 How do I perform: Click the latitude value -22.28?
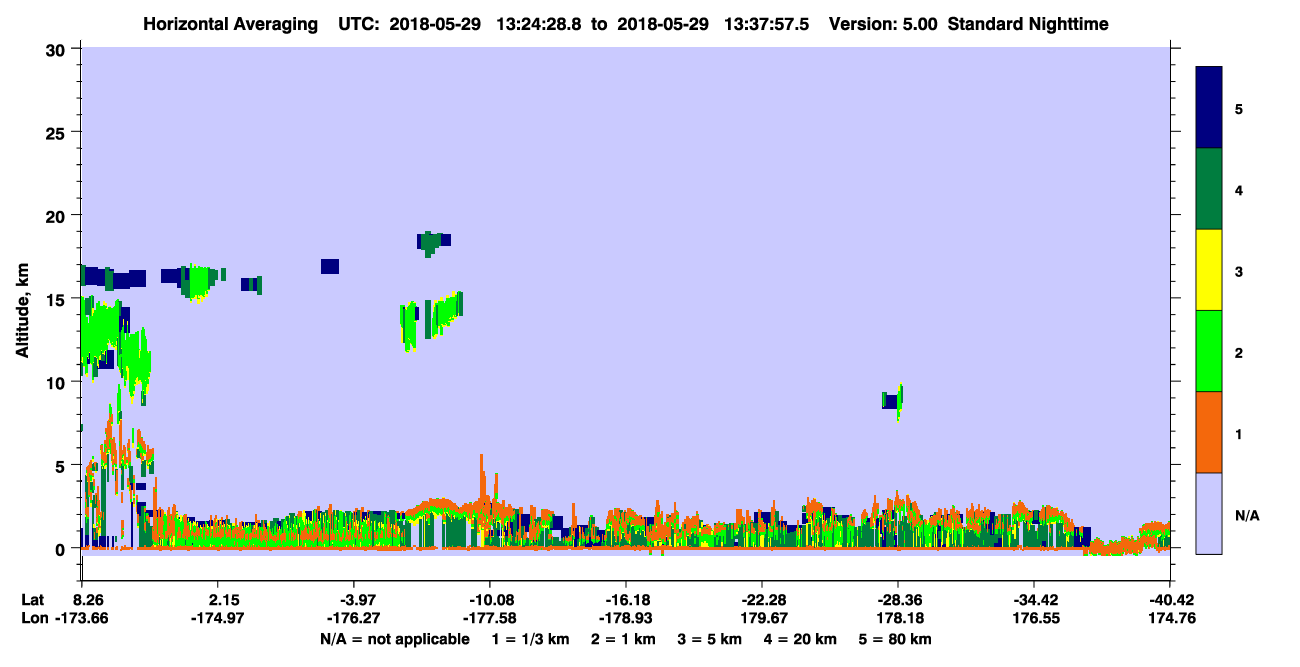point(761,600)
